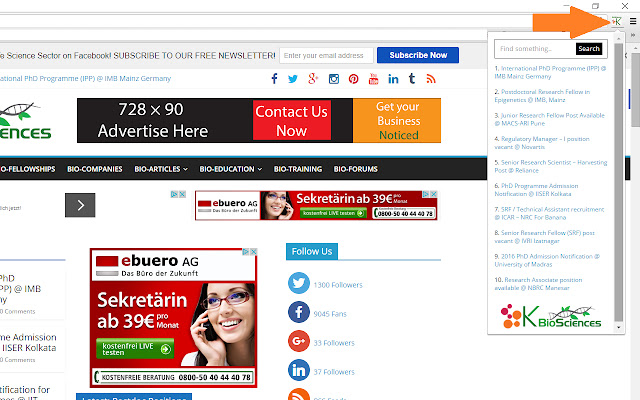The height and width of the screenshot is (400, 640).
Task: Click the gray next arrow ad button
Action: tap(80, 205)
